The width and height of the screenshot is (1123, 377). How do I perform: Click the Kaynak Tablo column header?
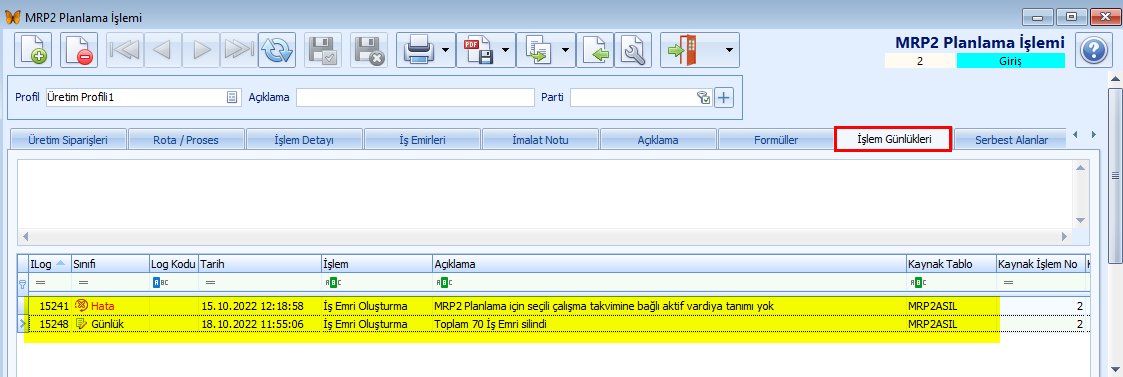coord(950,264)
